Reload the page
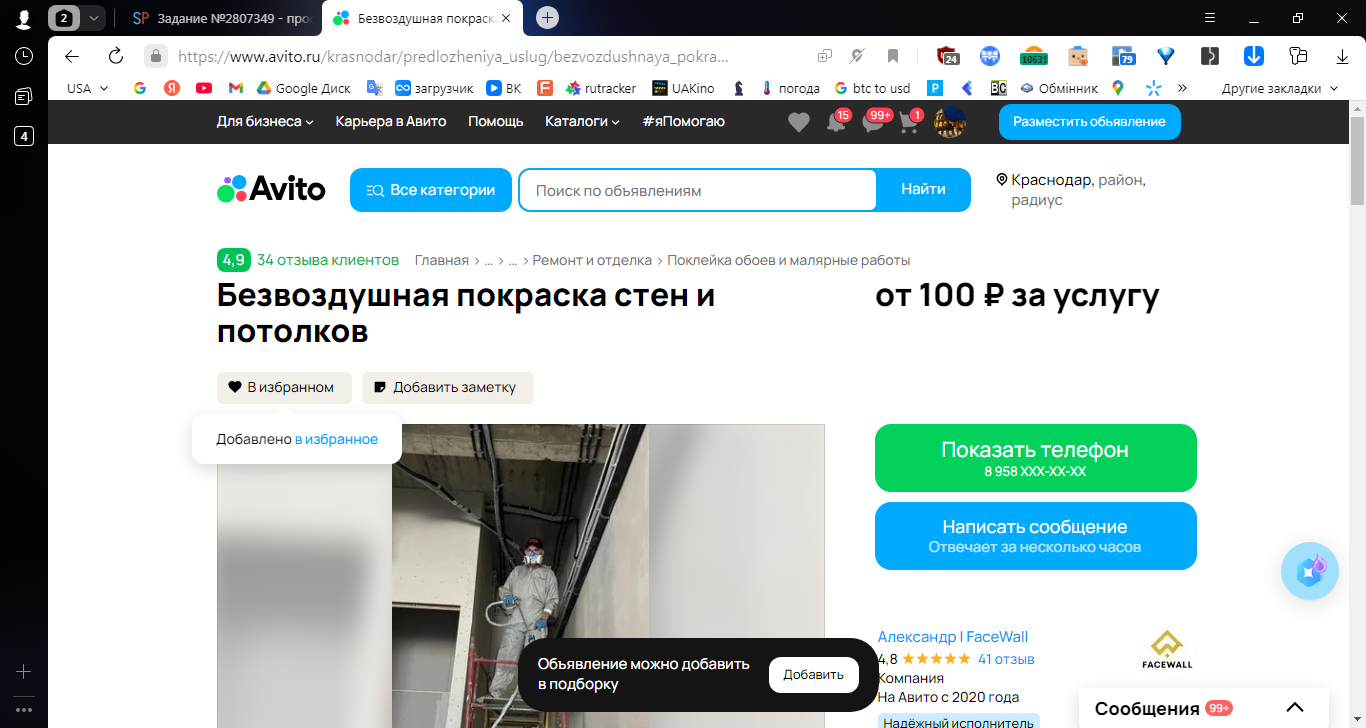This screenshot has width=1366, height=728. coord(116,56)
